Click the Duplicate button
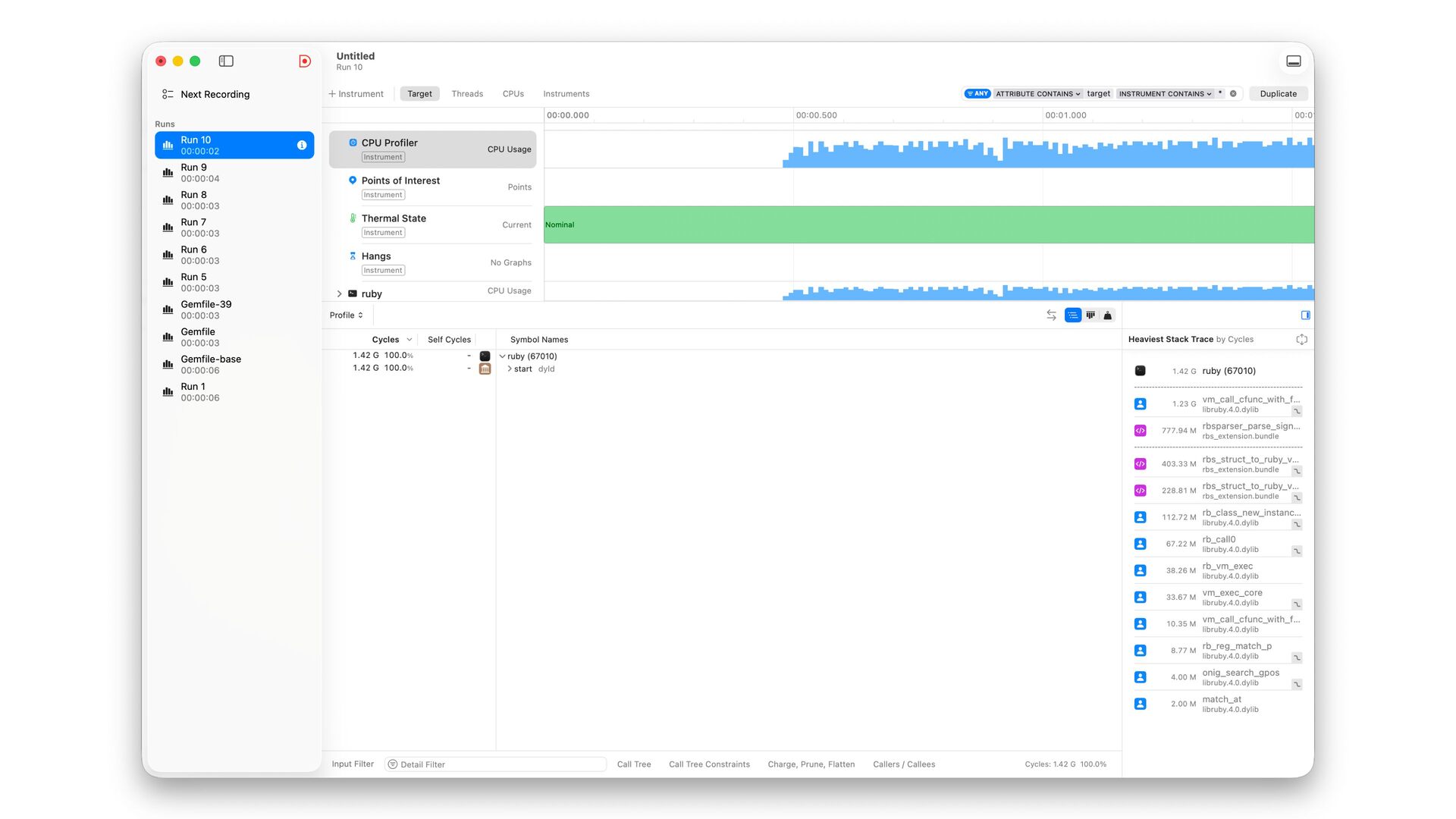 point(1278,94)
